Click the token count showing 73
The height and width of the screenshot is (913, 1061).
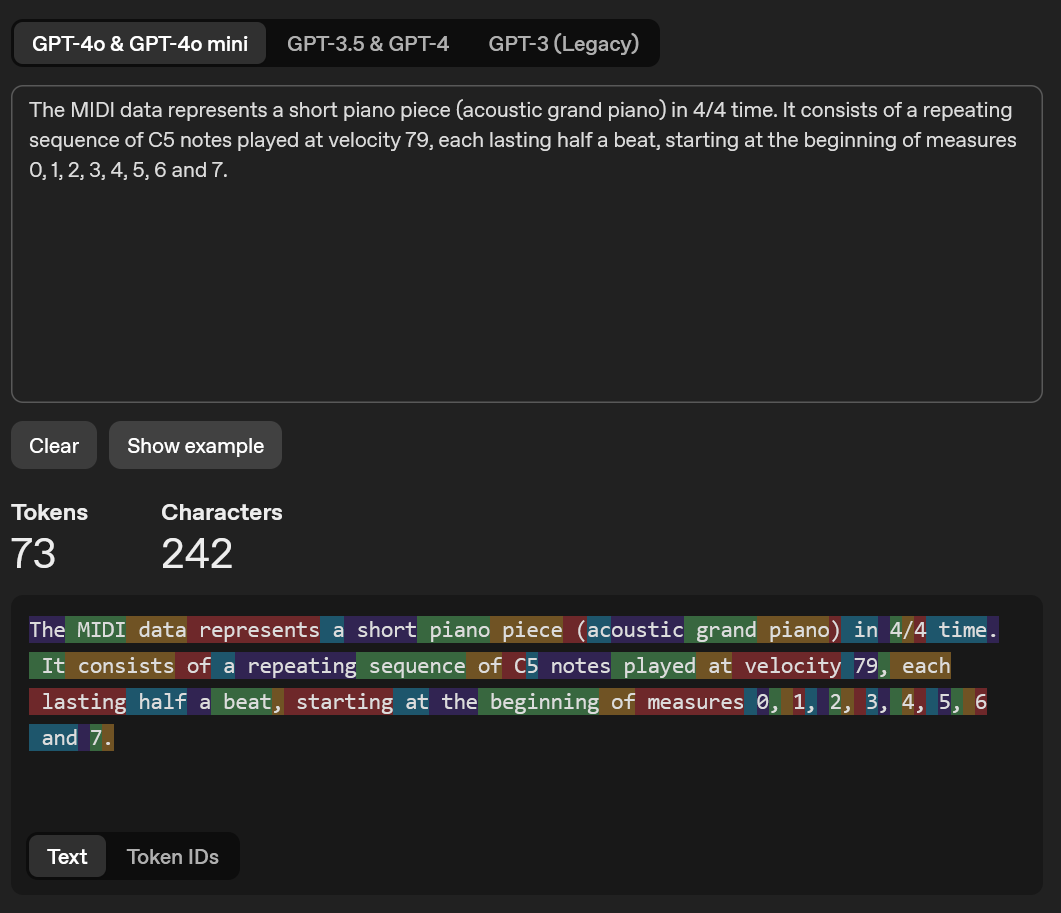tap(31, 553)
